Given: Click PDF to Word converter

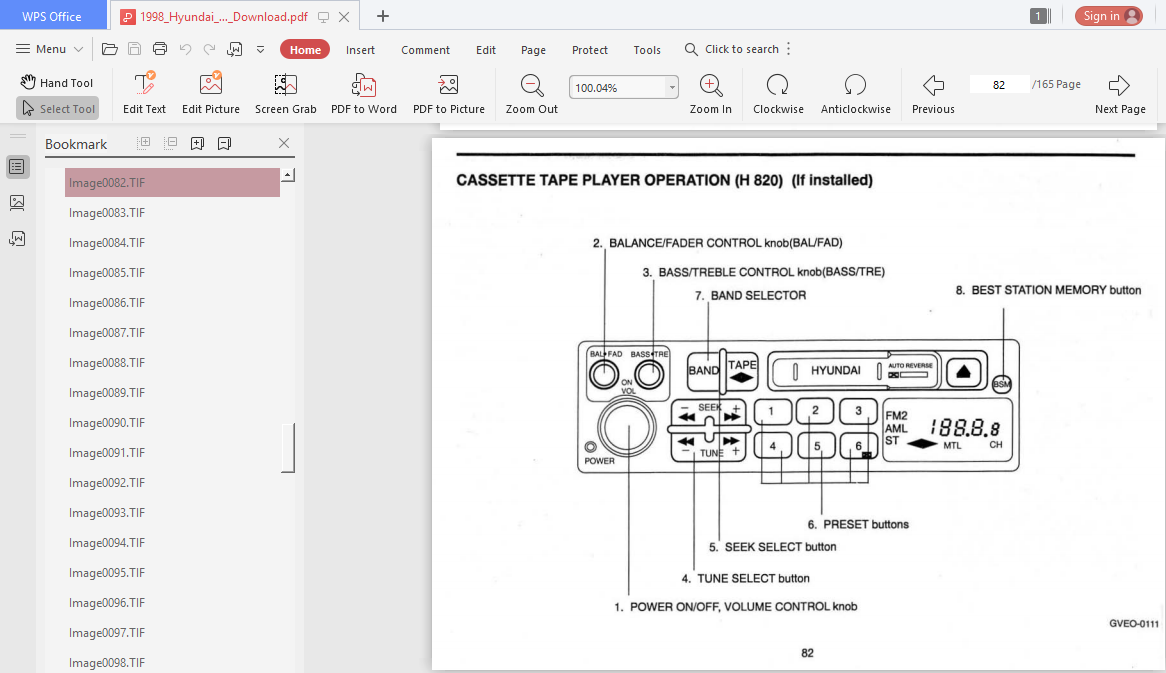Looking at the screenshot, I should [364, 93].
